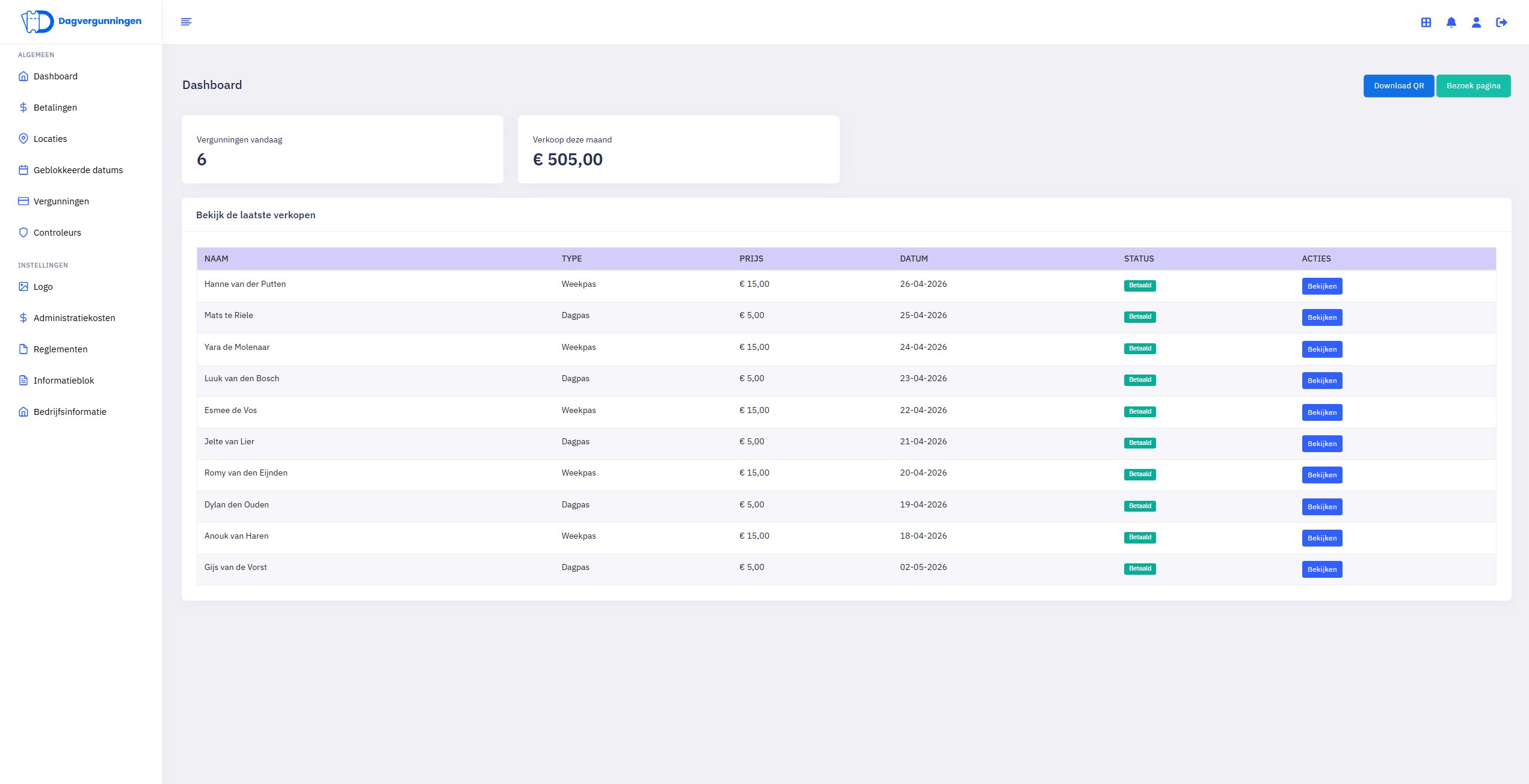Image resolution: width=1529 pixels, height=784 pixels.
Task: Toggle the sidebar menu hamburger icon
Action: [x=186, y=22]
